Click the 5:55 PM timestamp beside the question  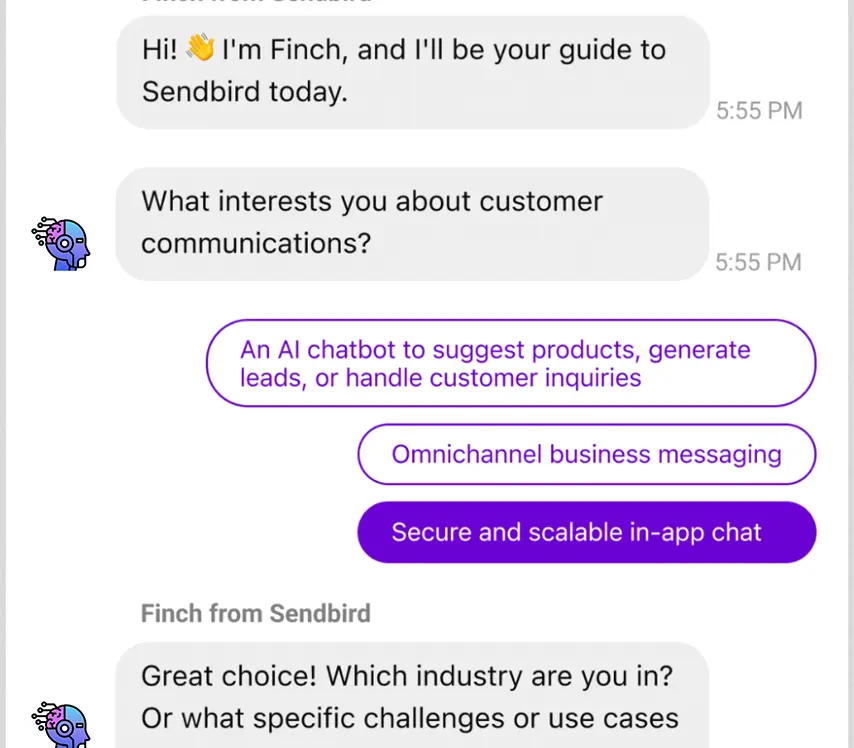coord(759,262)
